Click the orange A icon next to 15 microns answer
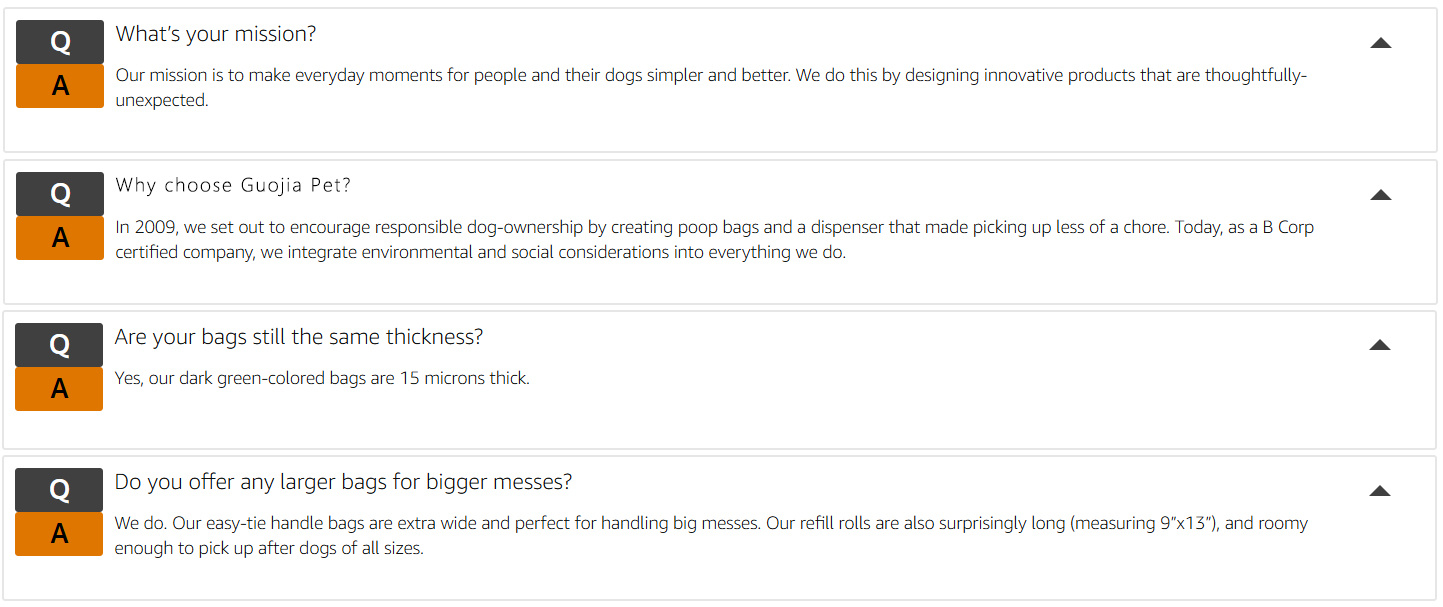 (59, 389)
